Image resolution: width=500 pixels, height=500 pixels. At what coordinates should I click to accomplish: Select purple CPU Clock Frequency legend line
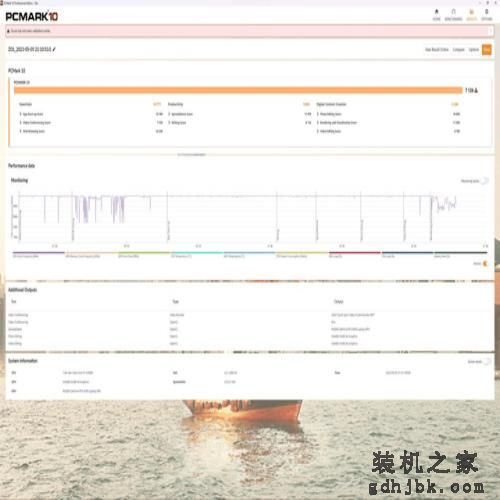pyautogui.click(x=39, y=253)
